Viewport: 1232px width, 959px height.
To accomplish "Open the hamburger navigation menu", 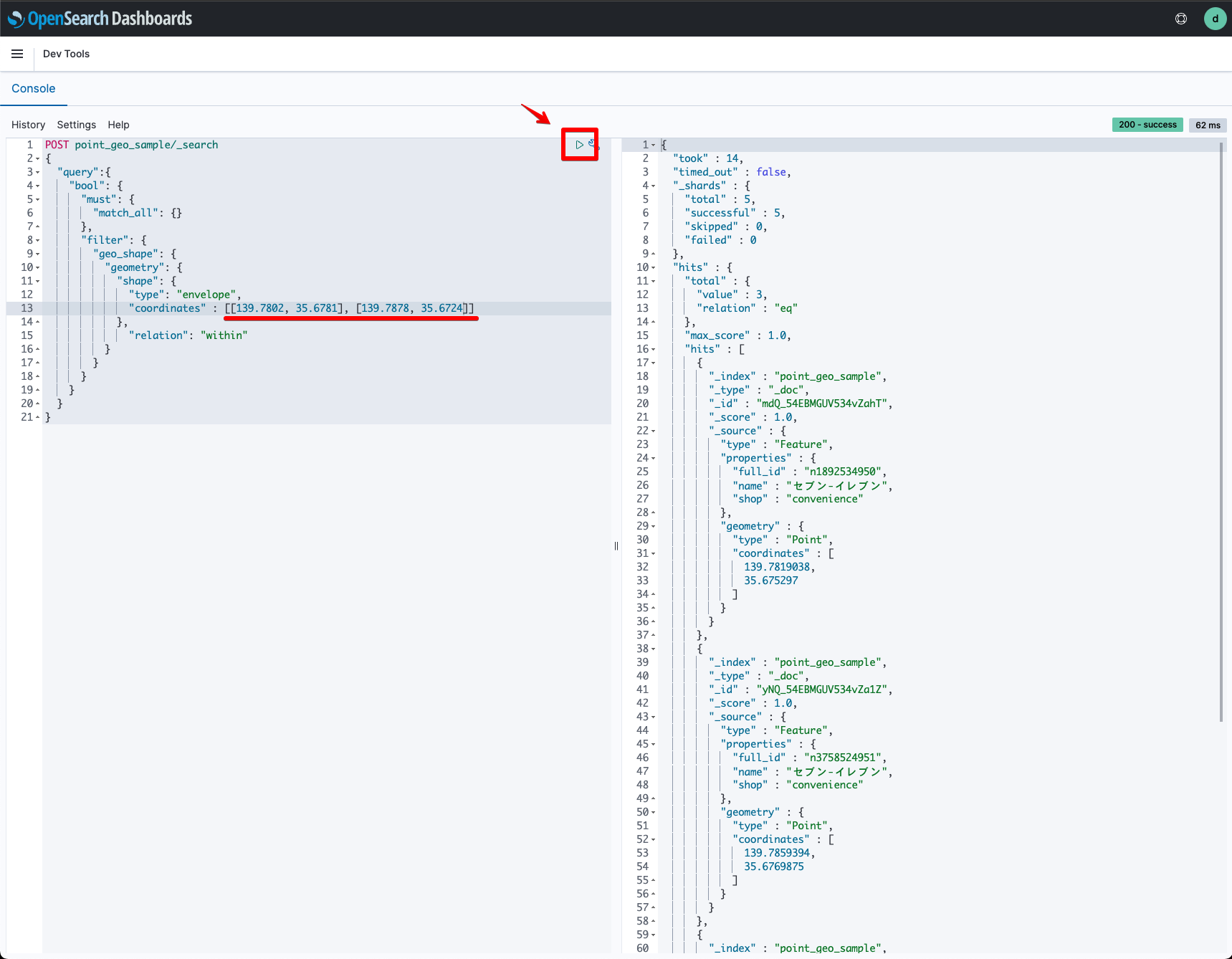I will 17,53.
